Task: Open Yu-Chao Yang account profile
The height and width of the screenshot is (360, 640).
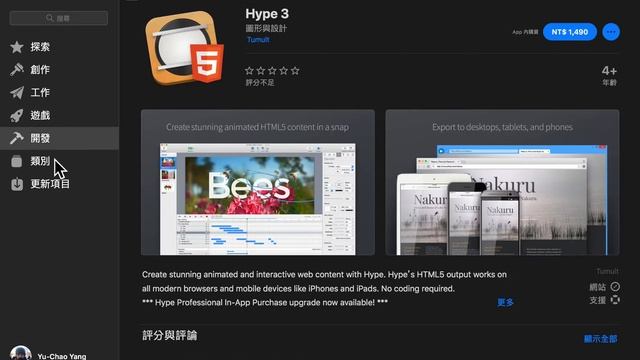Action: 62,356
